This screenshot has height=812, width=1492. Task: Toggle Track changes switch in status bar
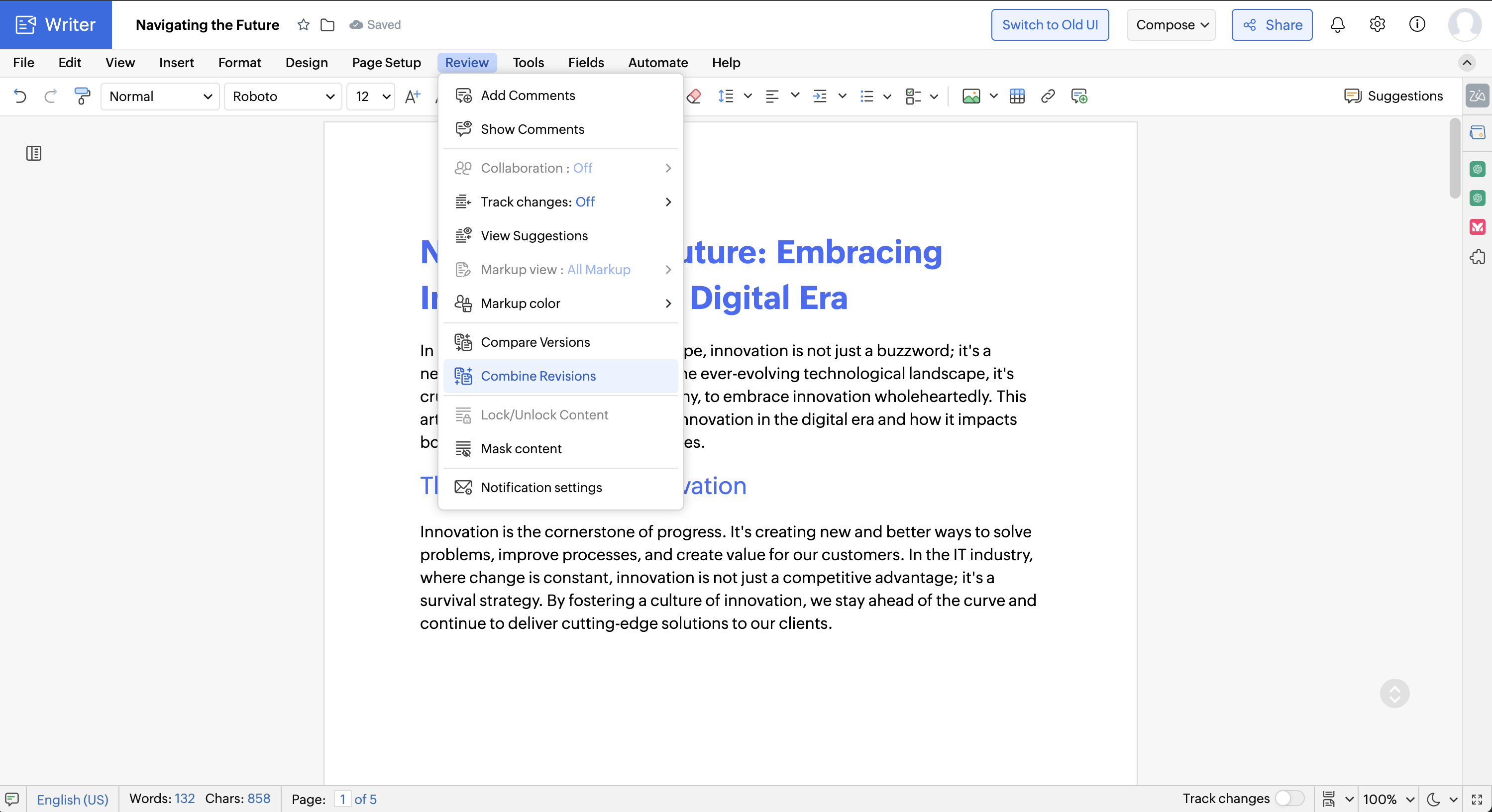tap(1289, 799)
